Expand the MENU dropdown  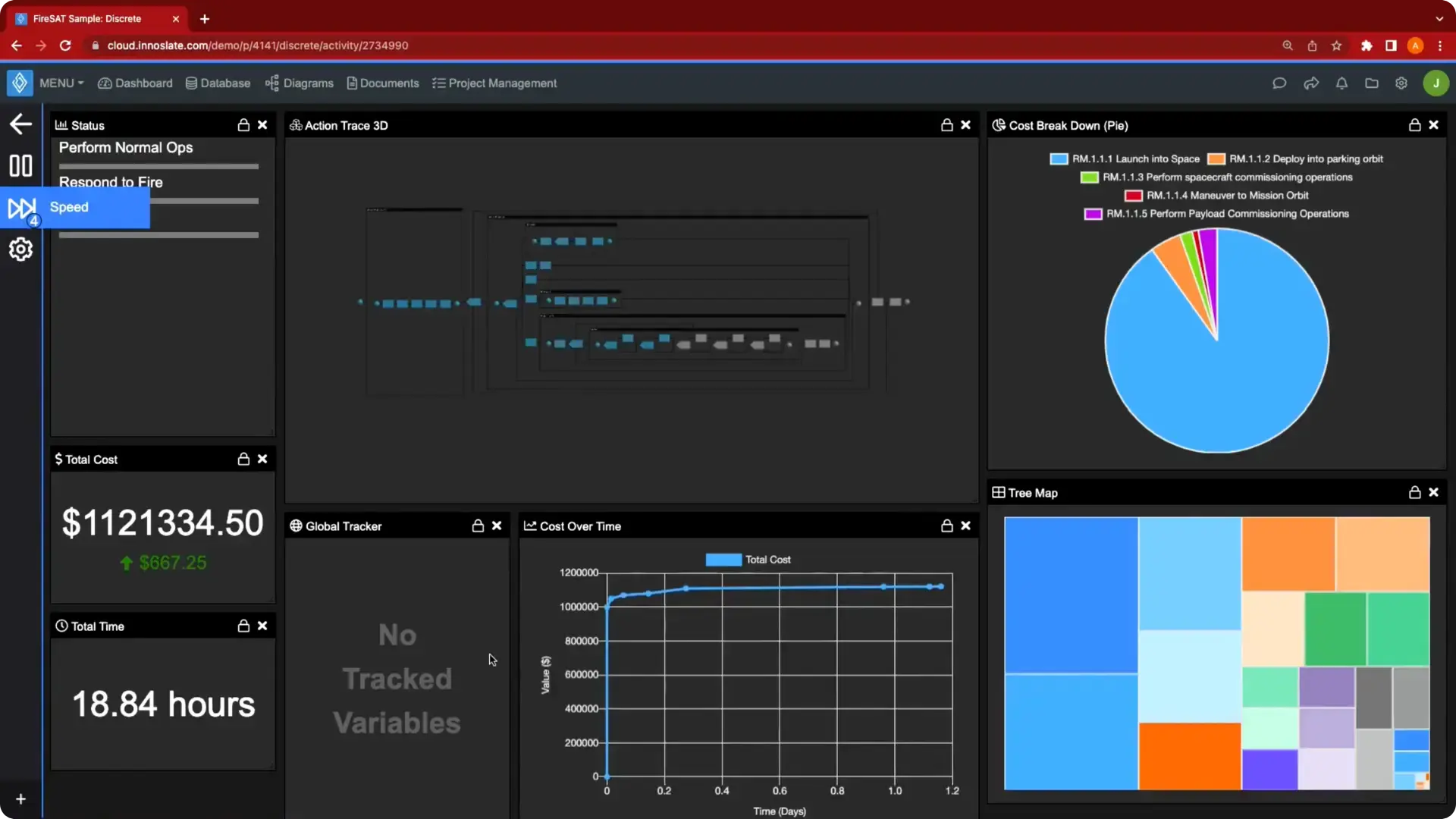tap(61, 83)
